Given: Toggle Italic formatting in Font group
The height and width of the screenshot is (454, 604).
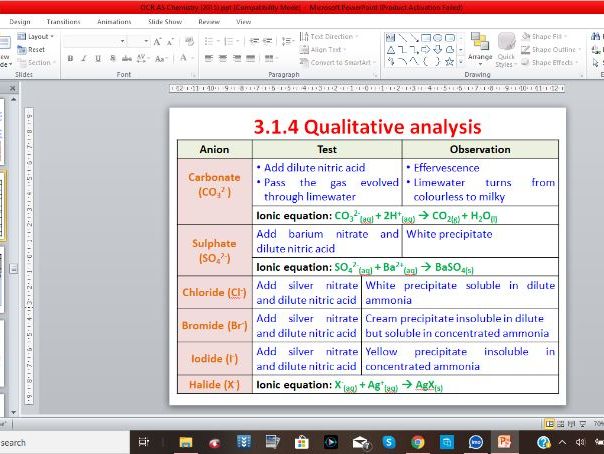Looking at the screenshot, I should 84,59.
